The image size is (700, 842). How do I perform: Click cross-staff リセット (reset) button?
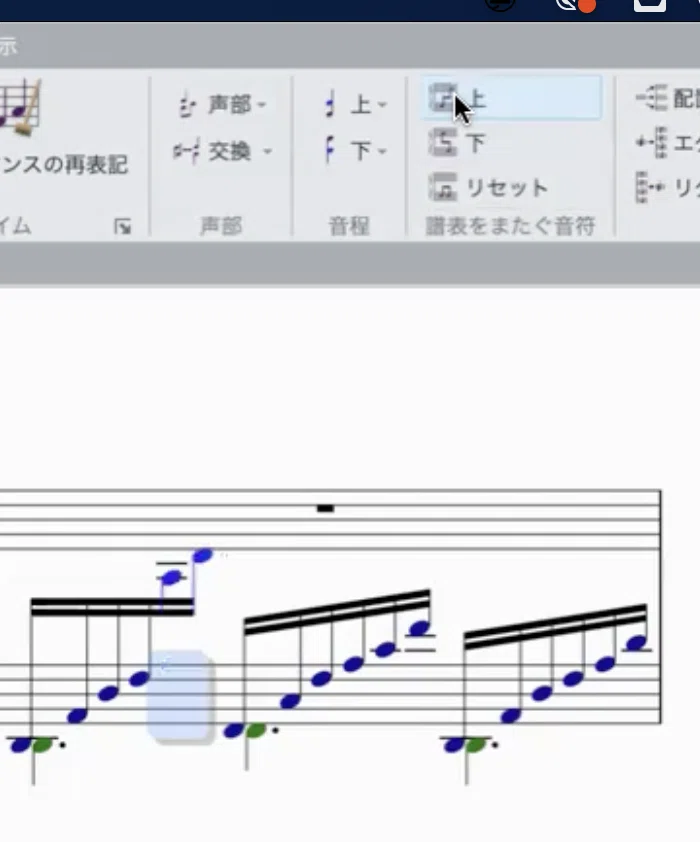(x=488, y=187)
